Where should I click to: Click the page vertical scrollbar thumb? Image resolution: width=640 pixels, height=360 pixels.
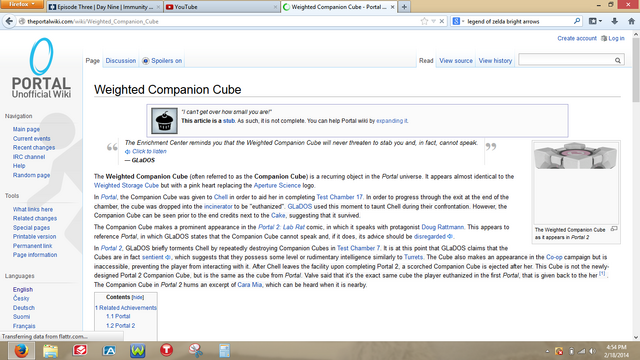[x=636, y=70]
